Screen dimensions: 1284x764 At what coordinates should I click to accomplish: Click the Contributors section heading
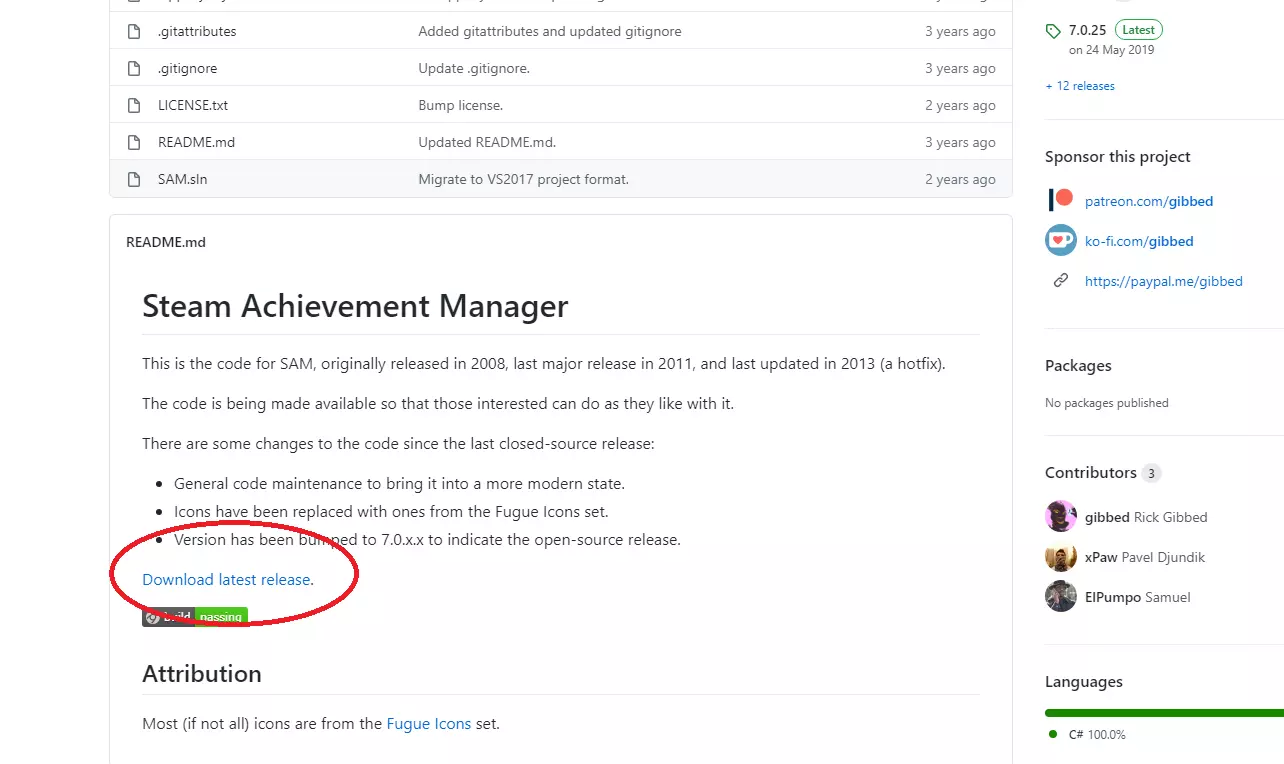[1091, 473]
